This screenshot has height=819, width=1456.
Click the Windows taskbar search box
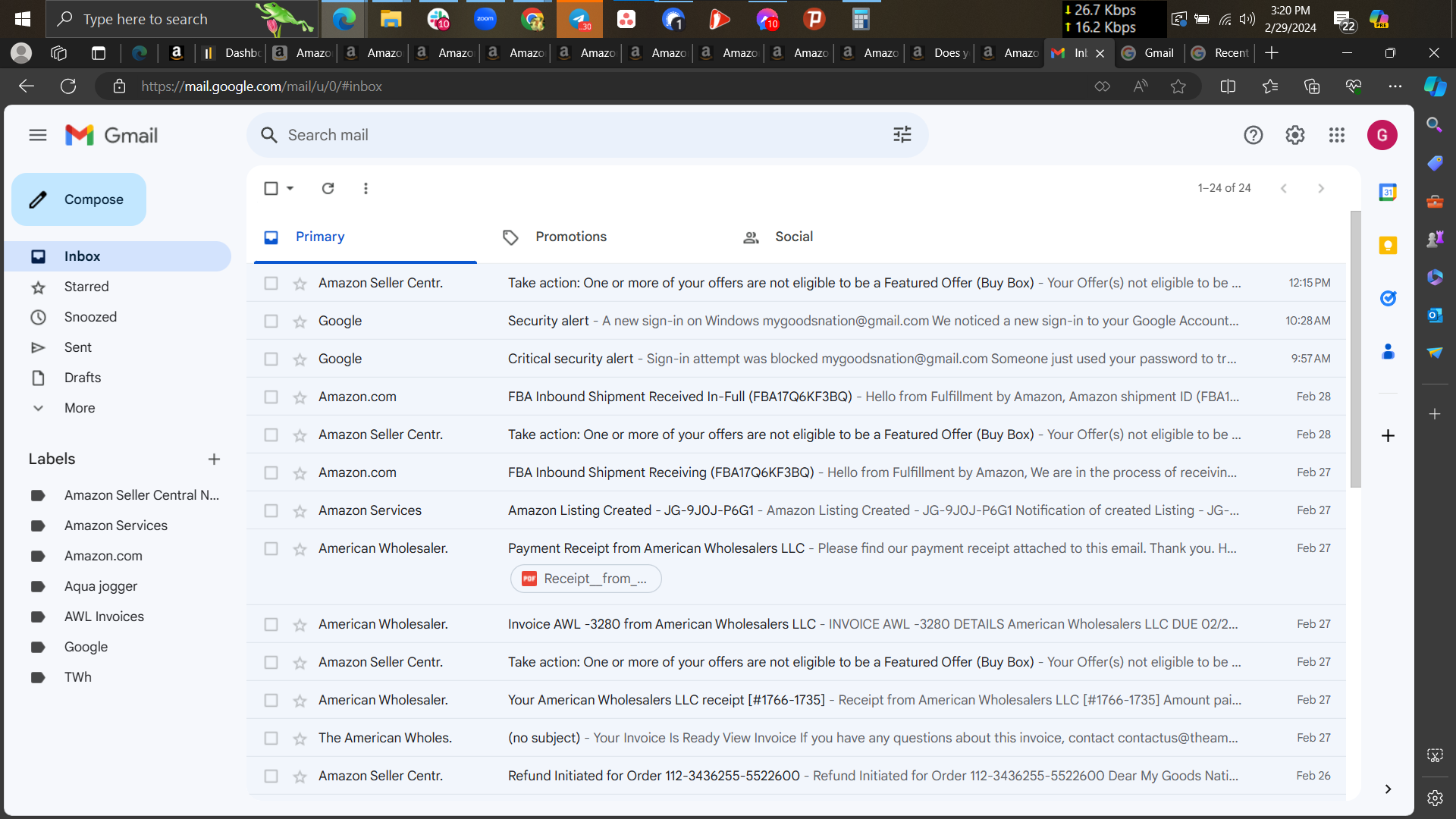182,19
